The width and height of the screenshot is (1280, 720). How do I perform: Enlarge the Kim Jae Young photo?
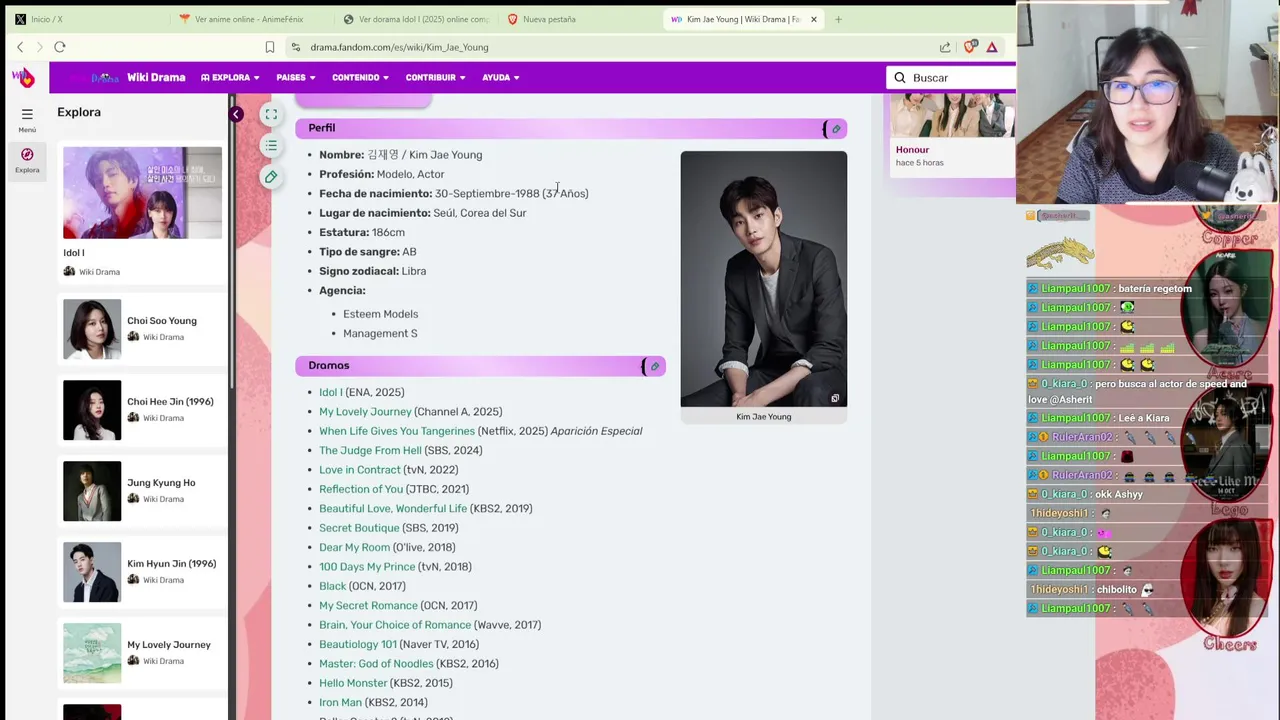click(x=835, y=398)
